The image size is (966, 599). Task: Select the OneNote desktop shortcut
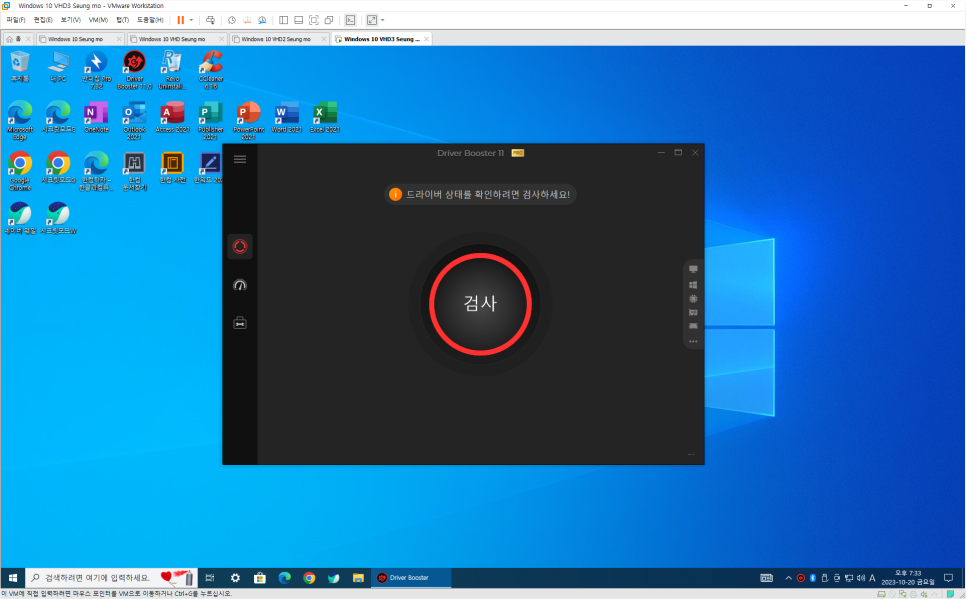point(96,117)
